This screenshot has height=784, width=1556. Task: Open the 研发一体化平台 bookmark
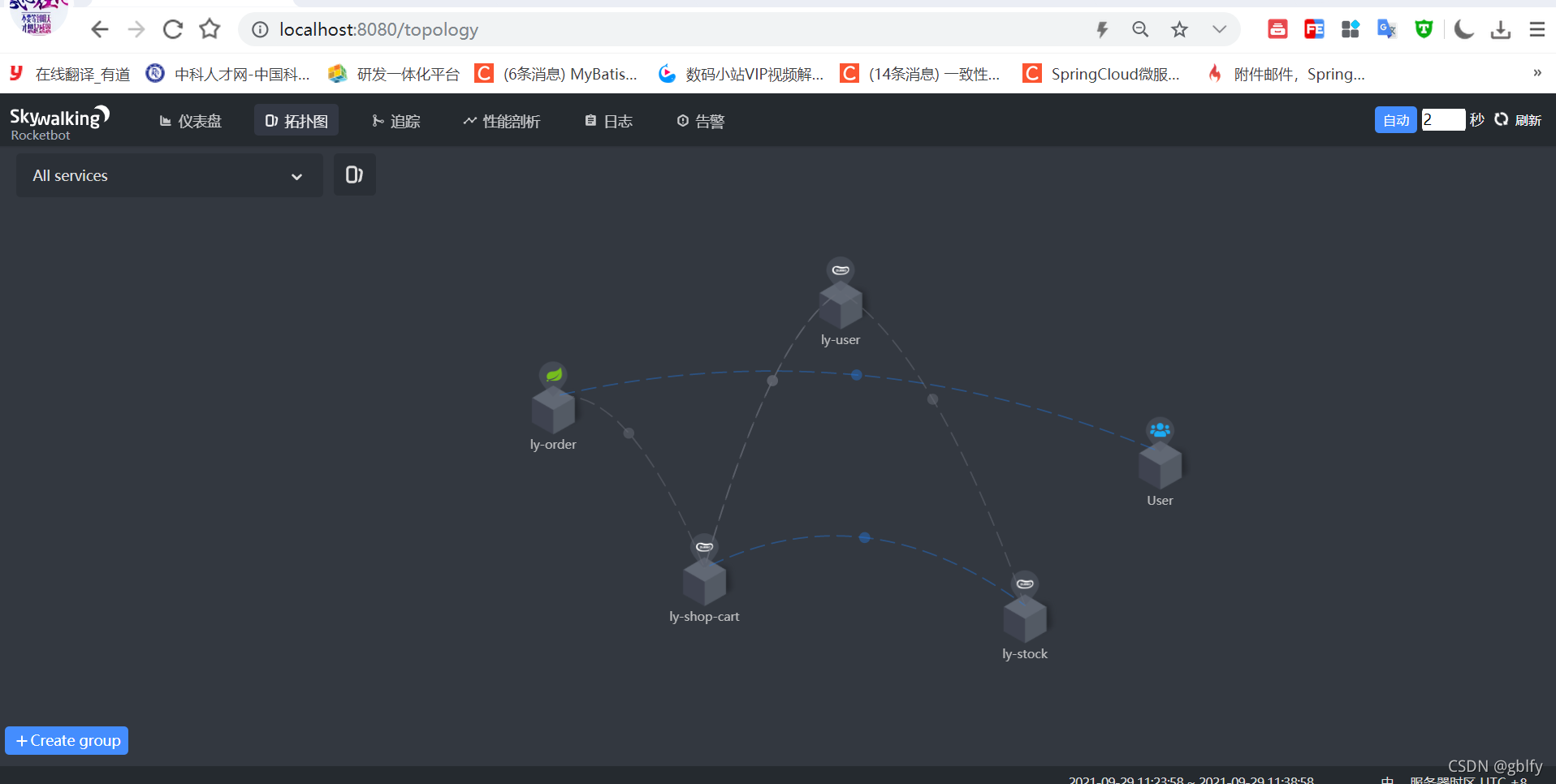pos(394,74)
